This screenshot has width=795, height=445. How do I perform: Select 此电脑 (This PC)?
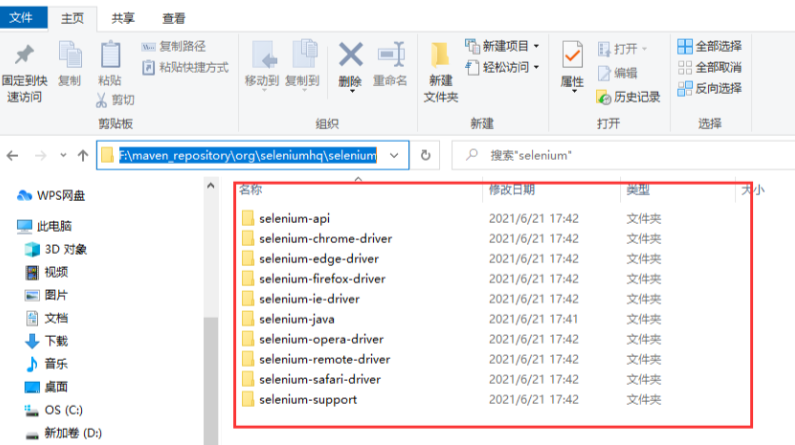tap(45, 226)
